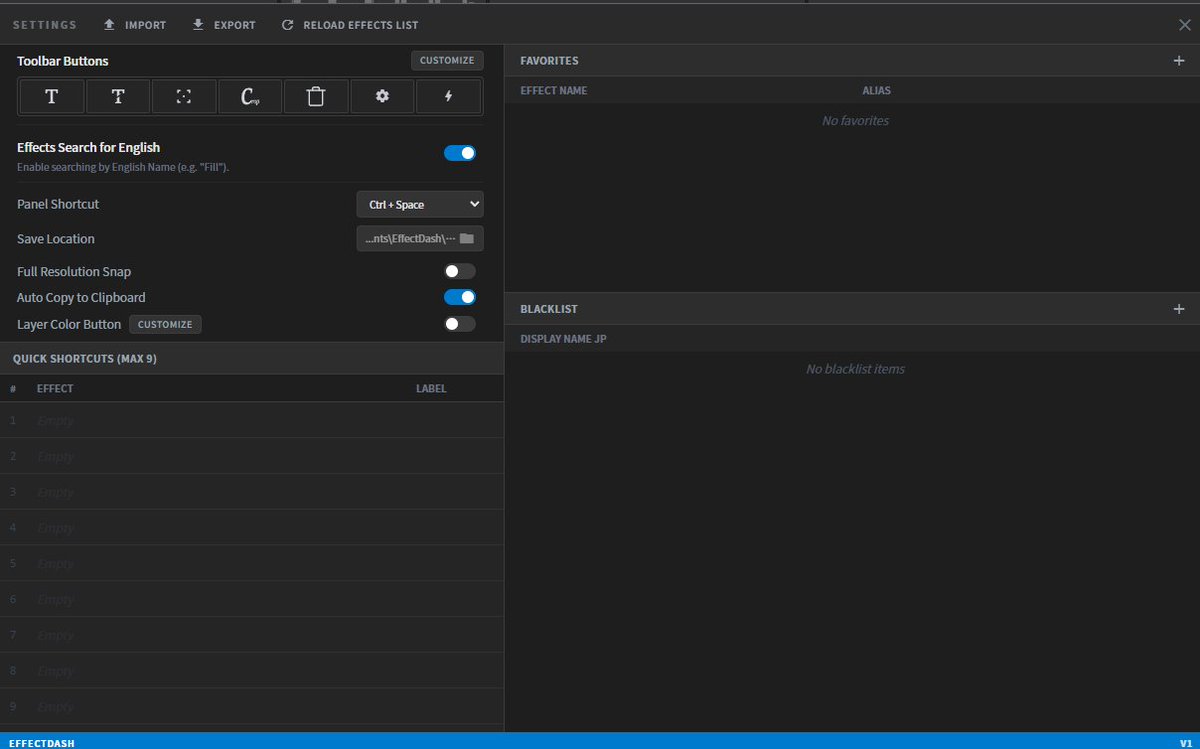Click the V1 version label
1200x749 pixels.
click(1186, 743)
